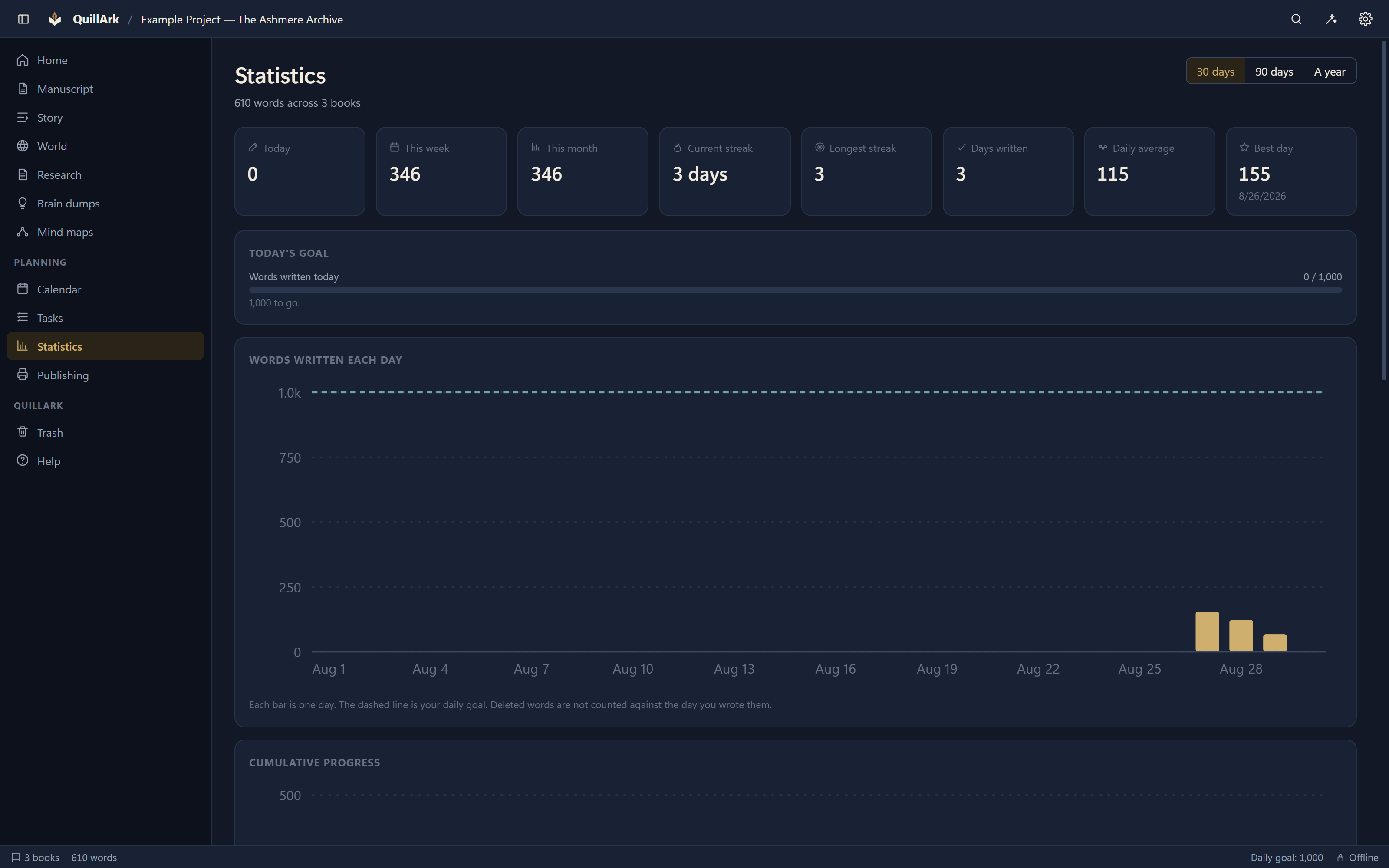Viewport: 1389px width, 868px height.
Task: Click the Trash bin icon
Action: 23,432
